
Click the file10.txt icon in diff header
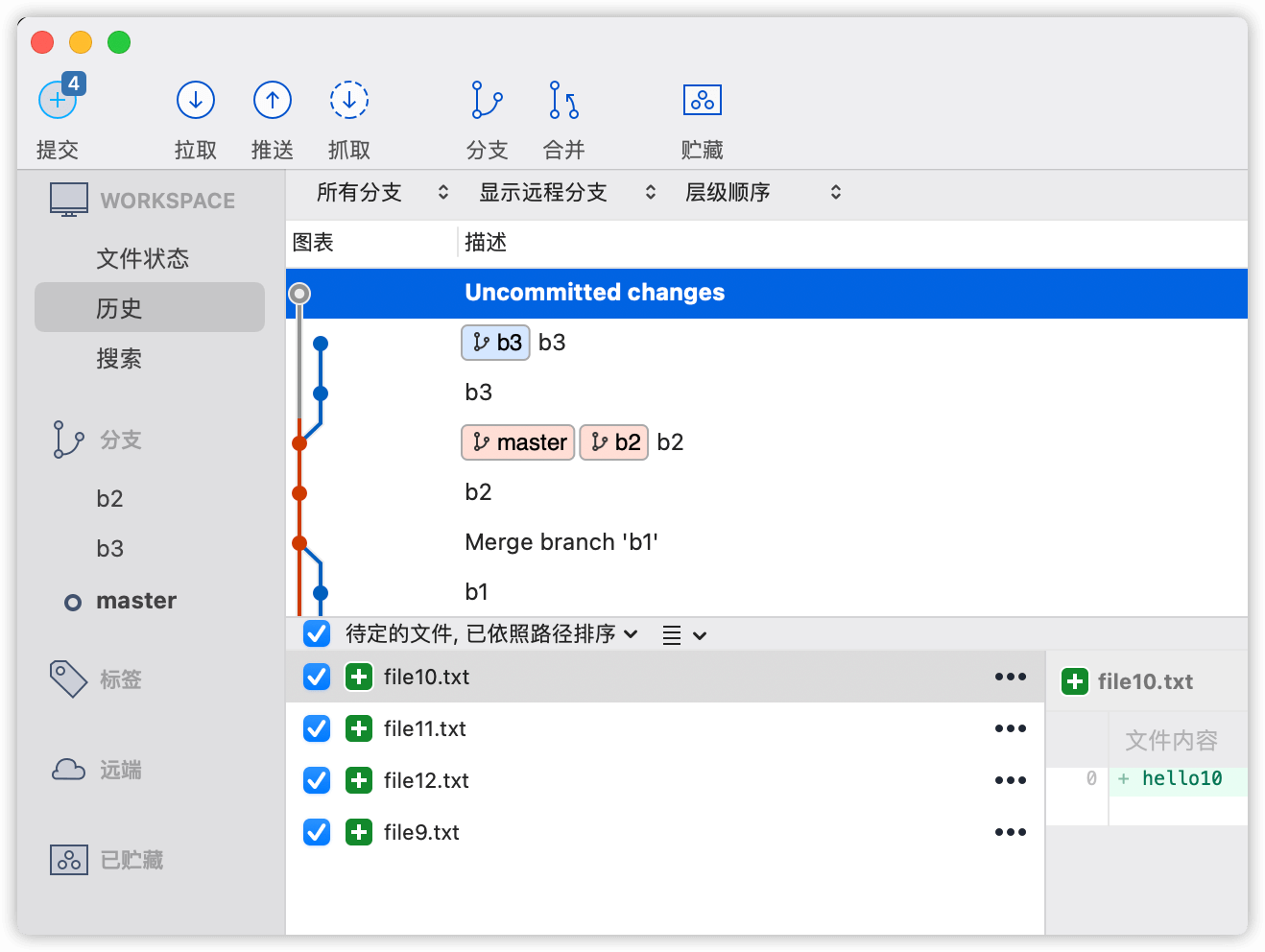[x=1075, y=681]
